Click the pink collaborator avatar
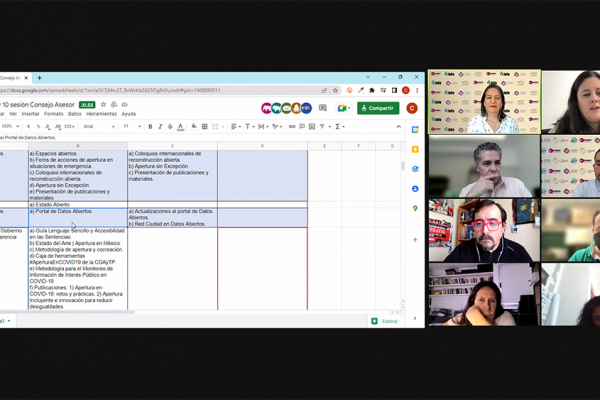 tap(267, 108)
